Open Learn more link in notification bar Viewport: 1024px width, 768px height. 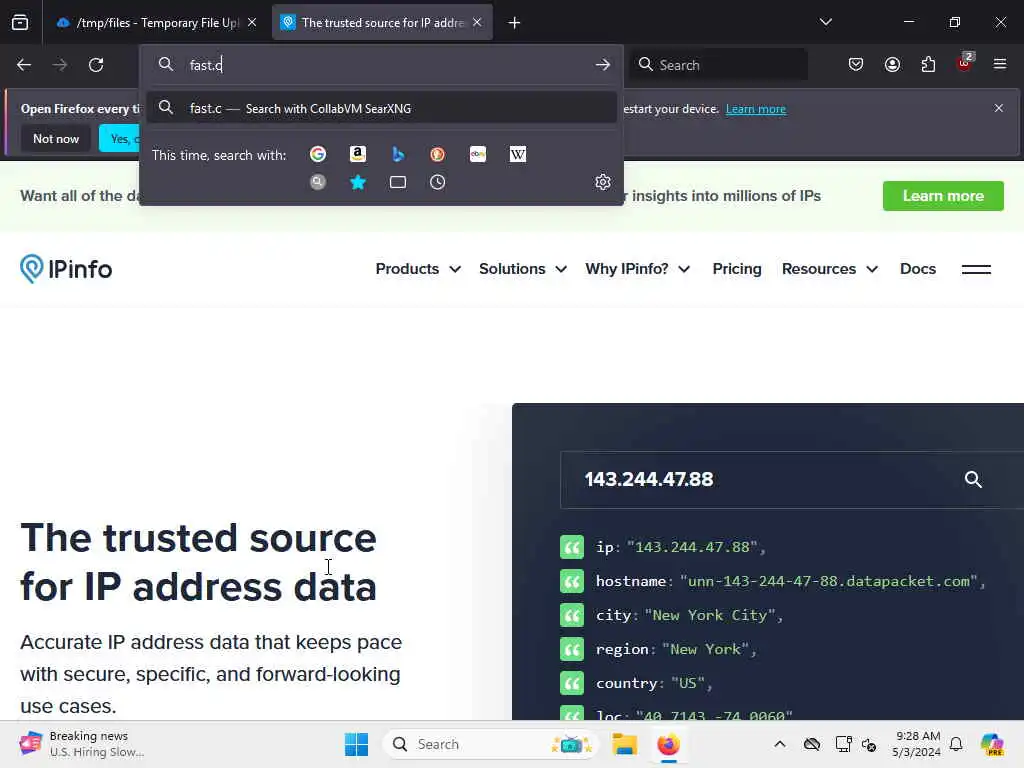tap(756, 109)
